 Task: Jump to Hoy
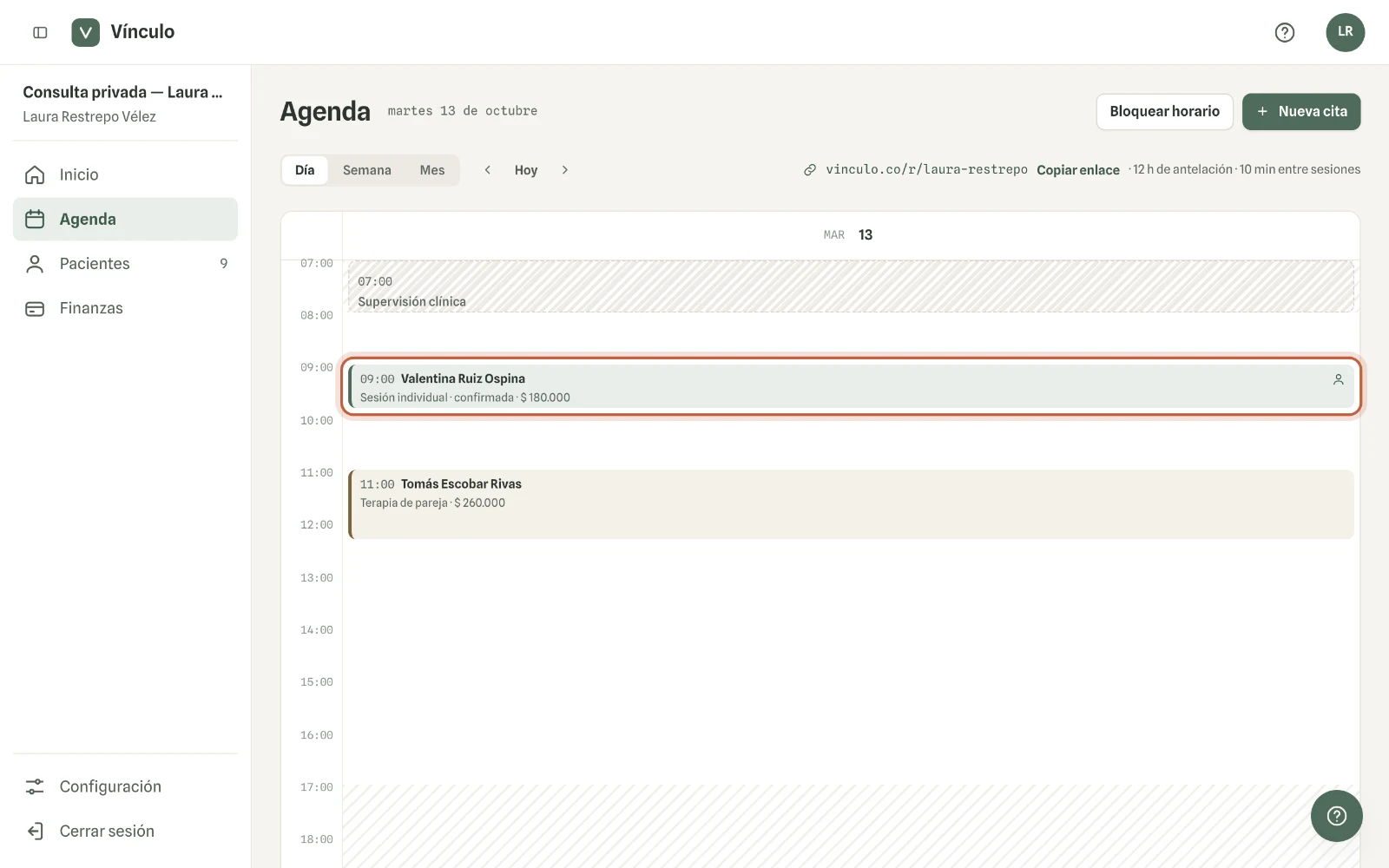[526, 170]
